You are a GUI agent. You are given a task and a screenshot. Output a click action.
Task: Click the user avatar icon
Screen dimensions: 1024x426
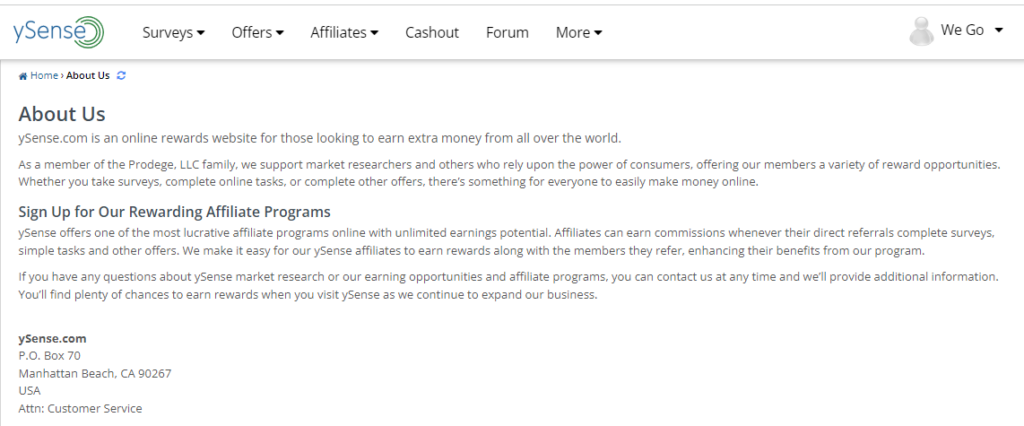tap(921, 31)
